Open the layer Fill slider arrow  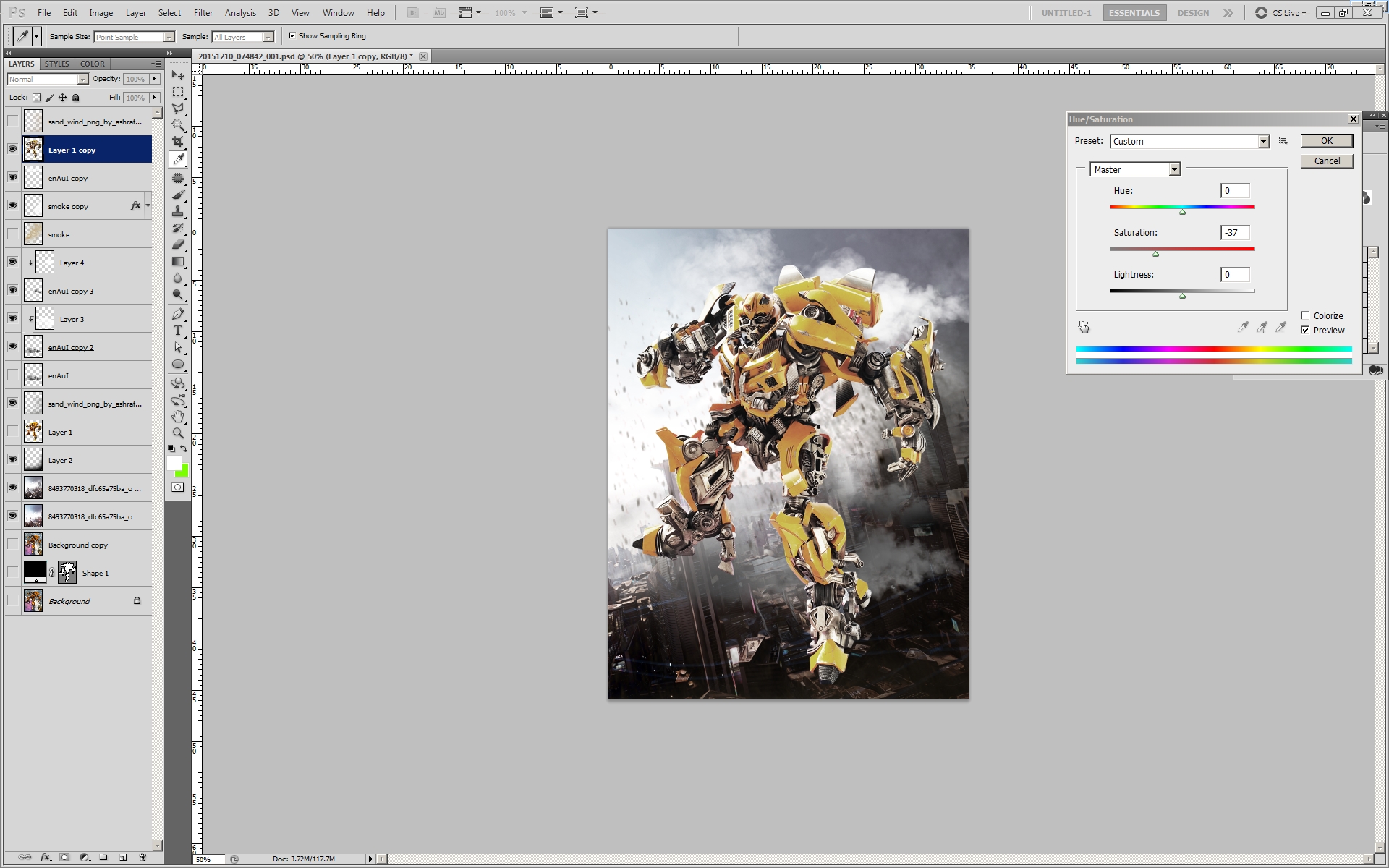154,98
